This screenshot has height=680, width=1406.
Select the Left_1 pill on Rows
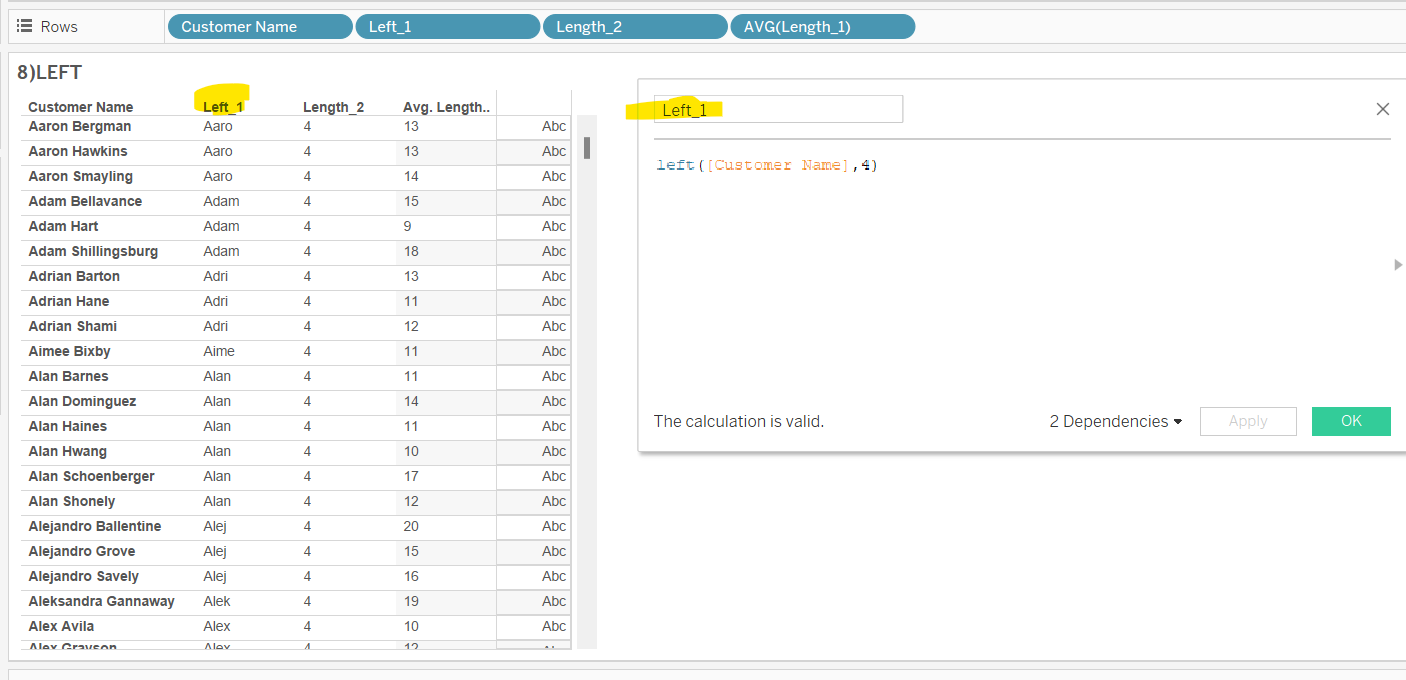(x=448, y=27)
